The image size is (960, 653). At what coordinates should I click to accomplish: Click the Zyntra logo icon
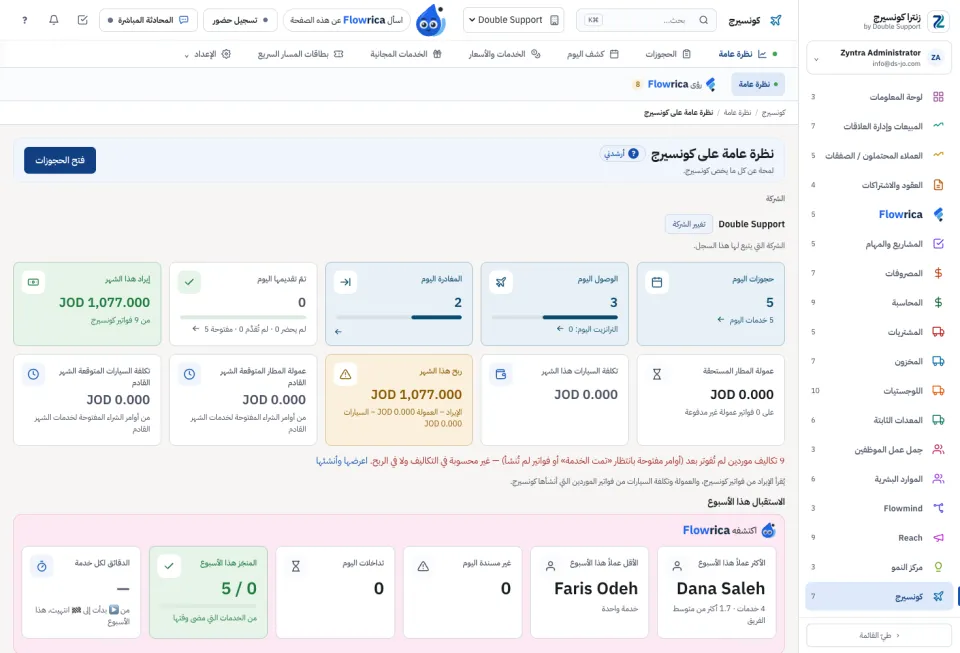[938, 22]
